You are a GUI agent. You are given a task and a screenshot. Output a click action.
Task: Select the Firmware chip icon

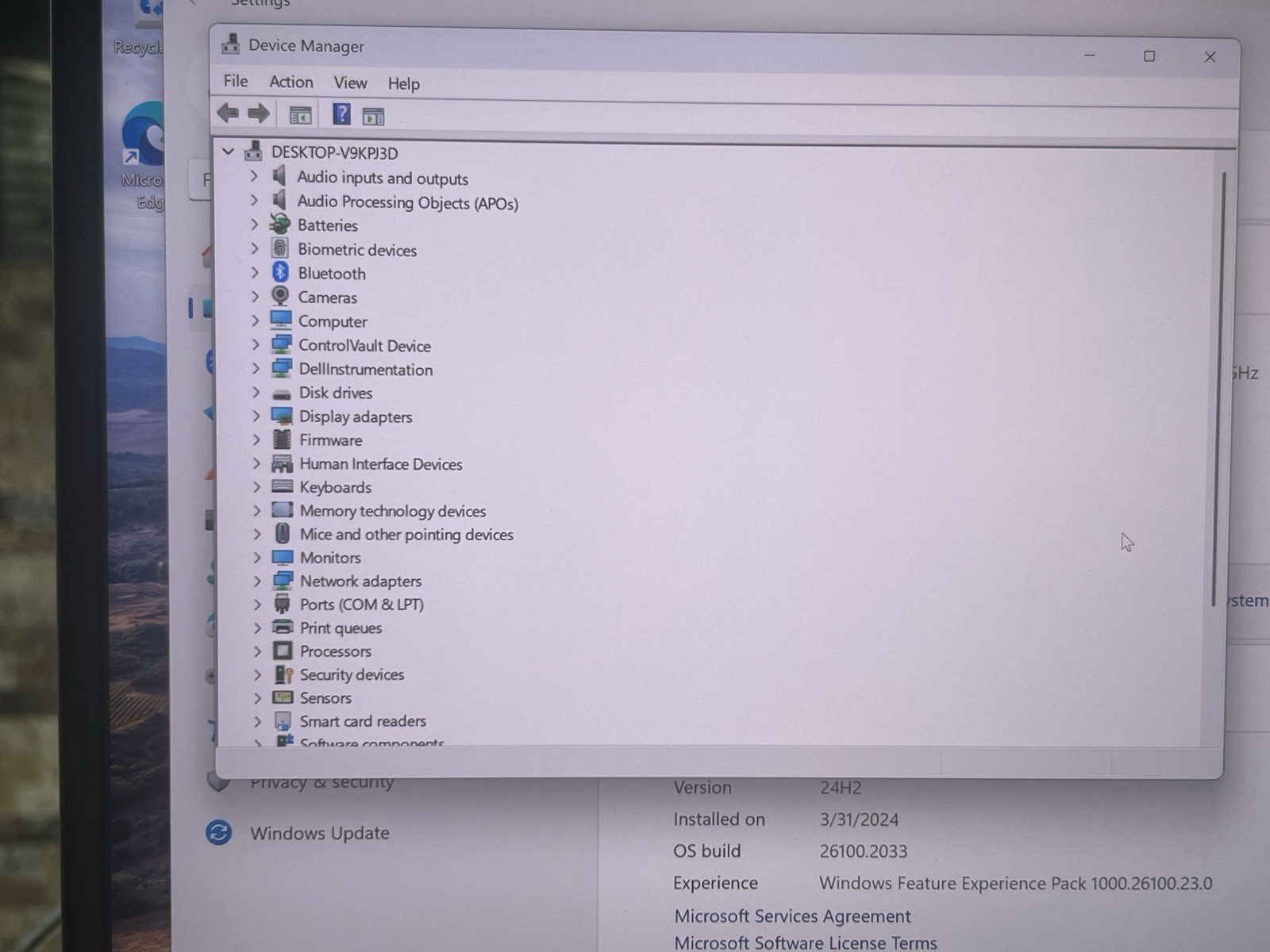[282, 439]
